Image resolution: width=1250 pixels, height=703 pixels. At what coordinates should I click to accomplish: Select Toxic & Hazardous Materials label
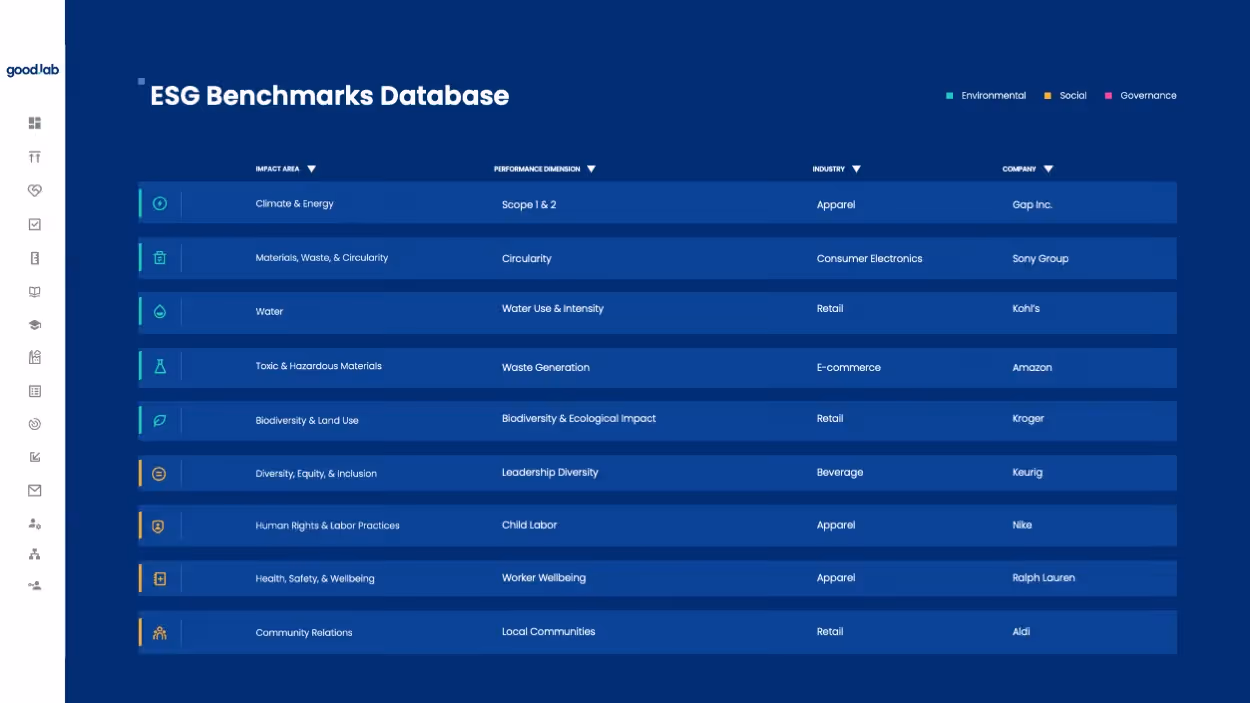(319, 366)
